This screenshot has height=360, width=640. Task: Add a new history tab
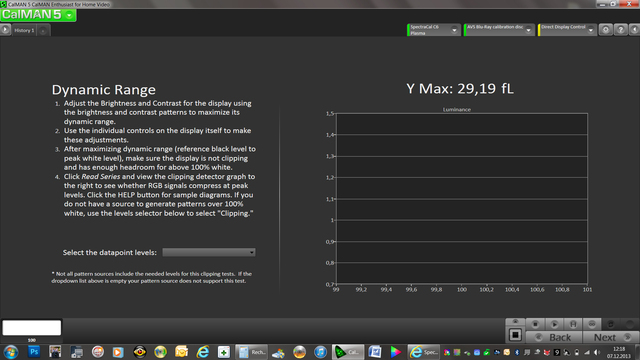[43, 31]
